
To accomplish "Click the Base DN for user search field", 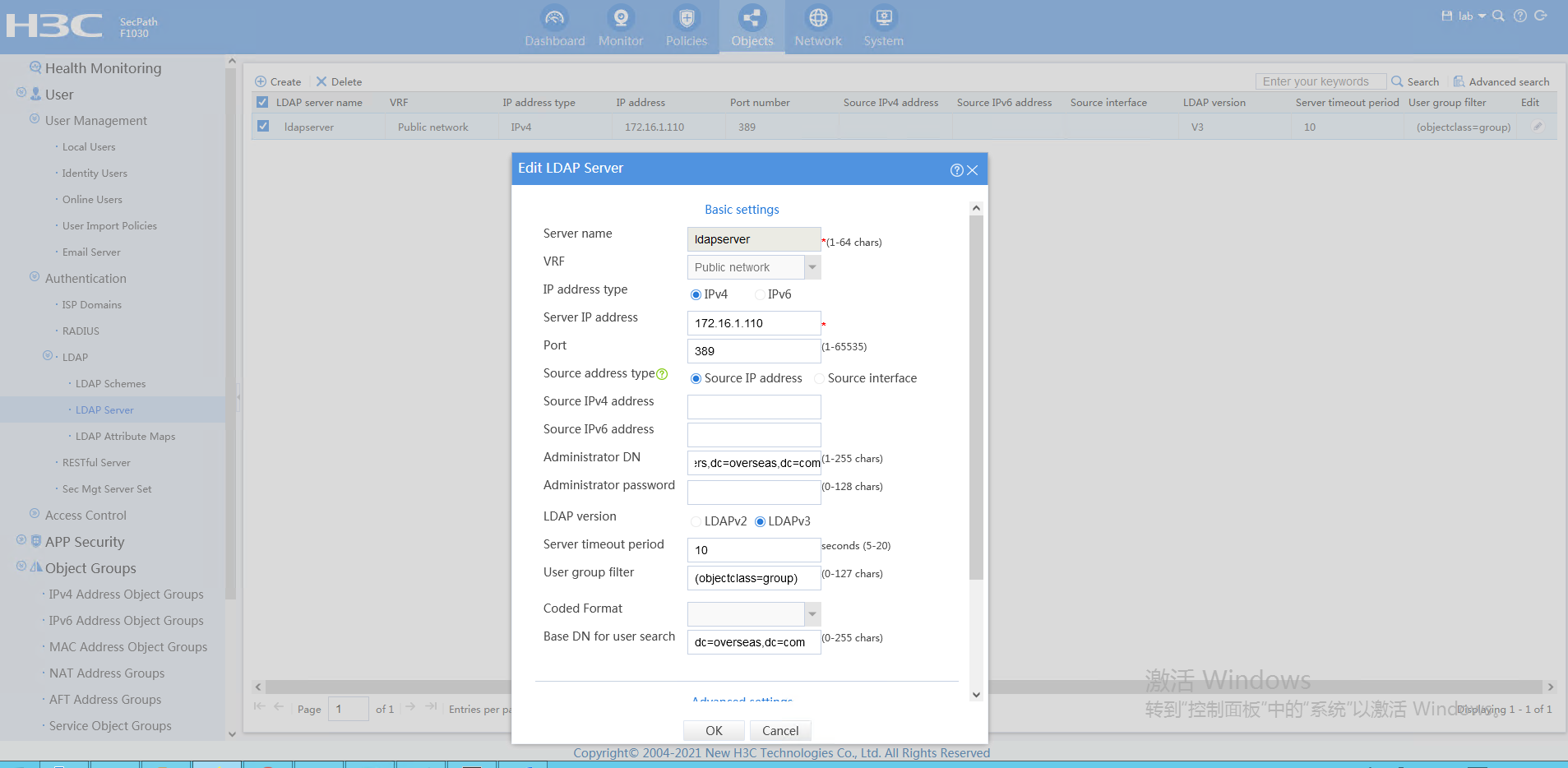I will pyautogui.click(x=754, y=642).
